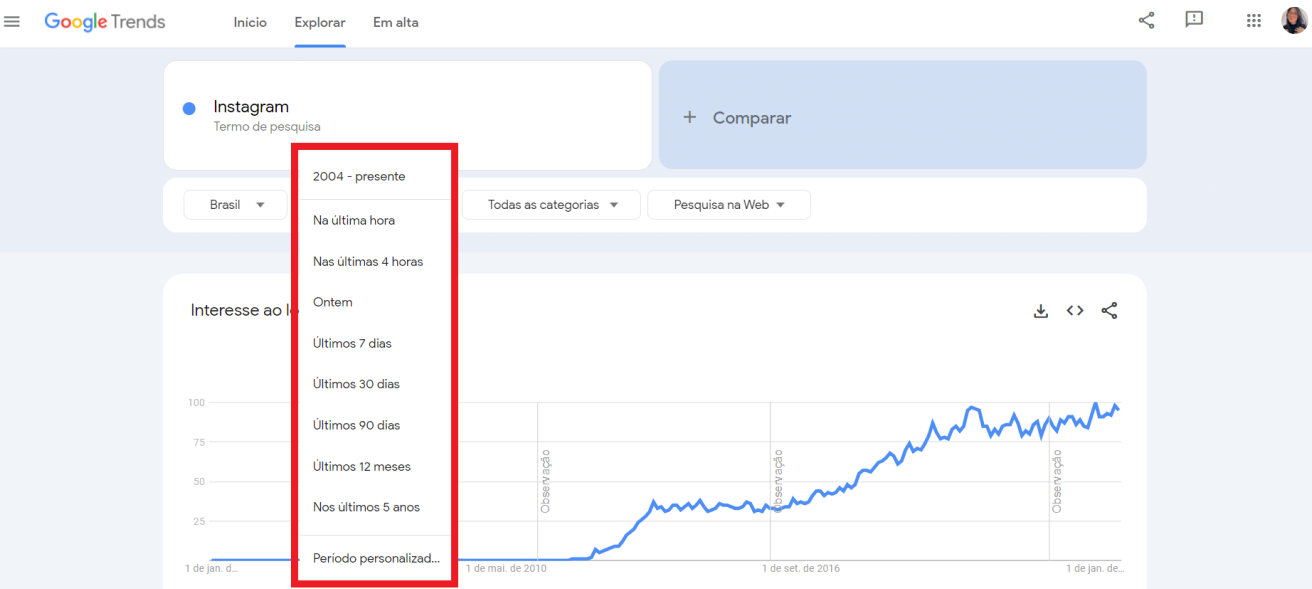Select Nos últimos 5 anos
Image resolution: width=1312 pixels, height=589 pixels.
click(x=374, y=507)
